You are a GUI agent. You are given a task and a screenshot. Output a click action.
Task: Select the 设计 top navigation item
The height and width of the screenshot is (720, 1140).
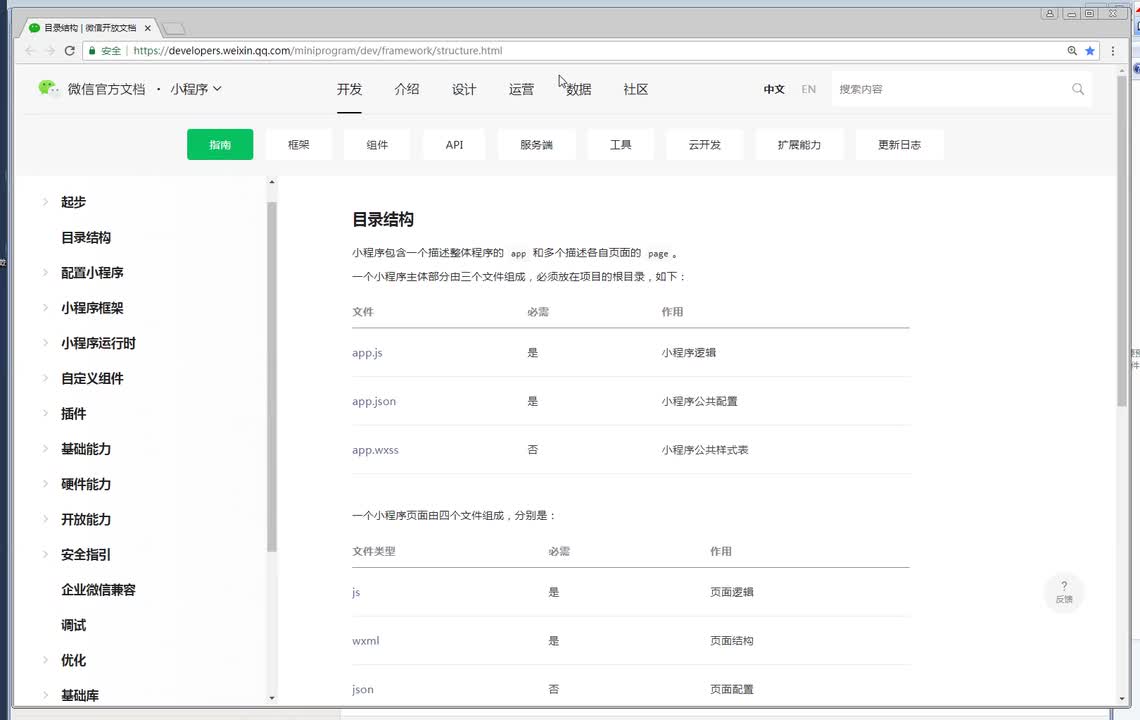[x=464, y=89]
